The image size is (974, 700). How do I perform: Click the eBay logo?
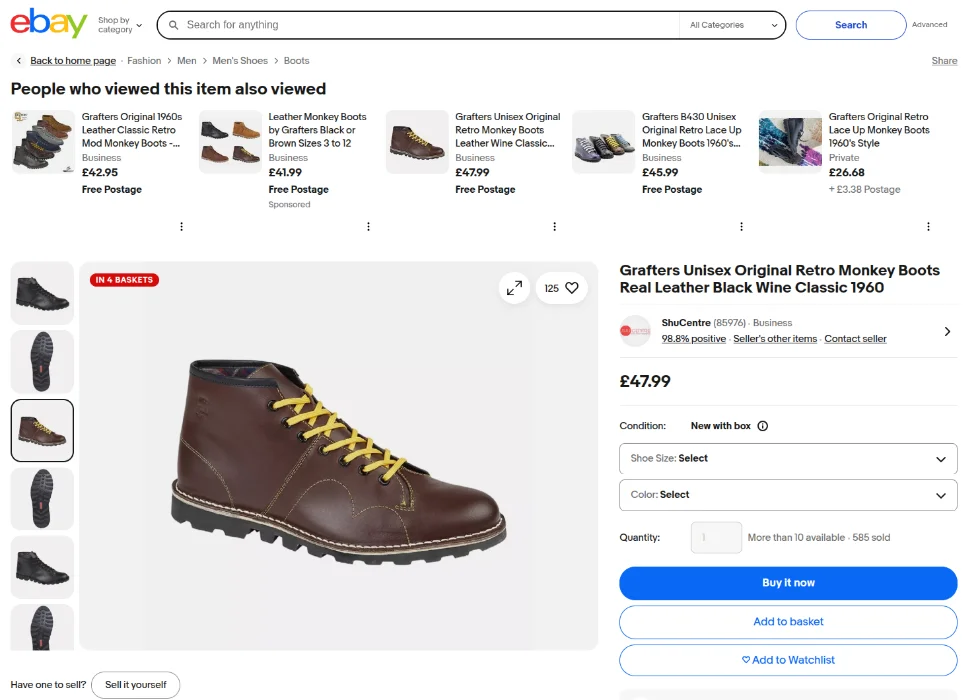(45, 23)
